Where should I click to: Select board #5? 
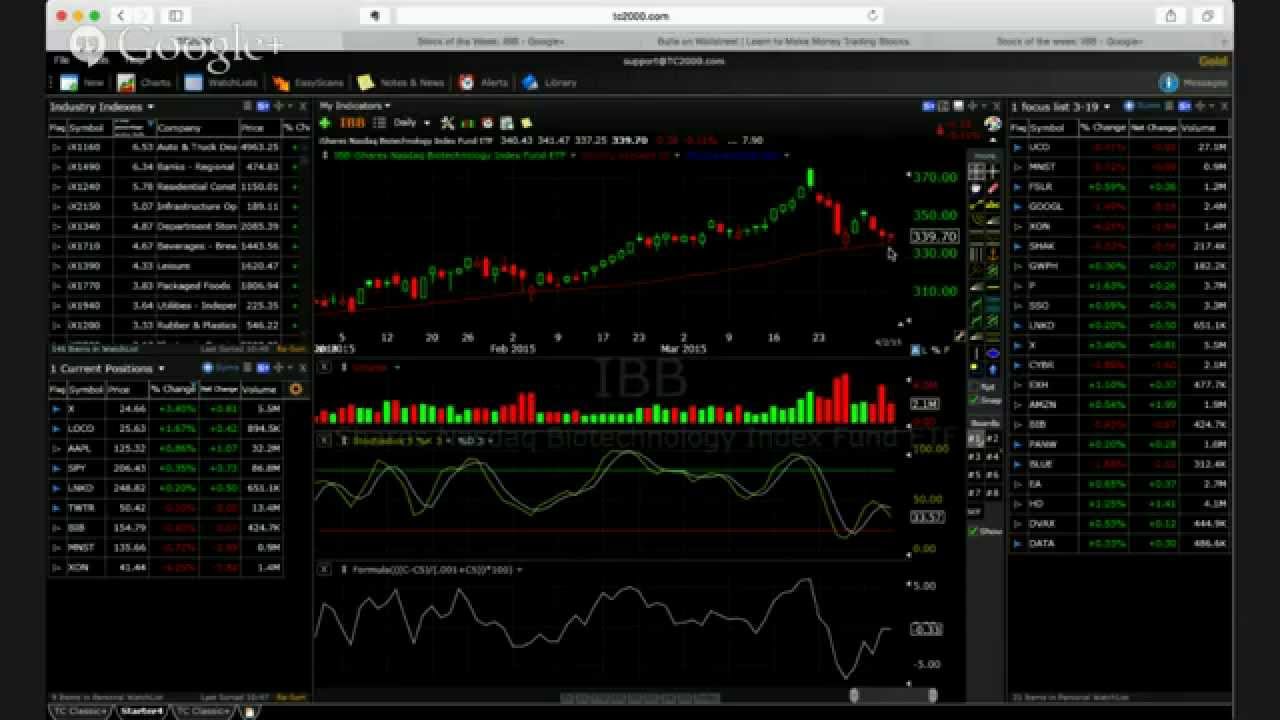click(x=974, y=475)
